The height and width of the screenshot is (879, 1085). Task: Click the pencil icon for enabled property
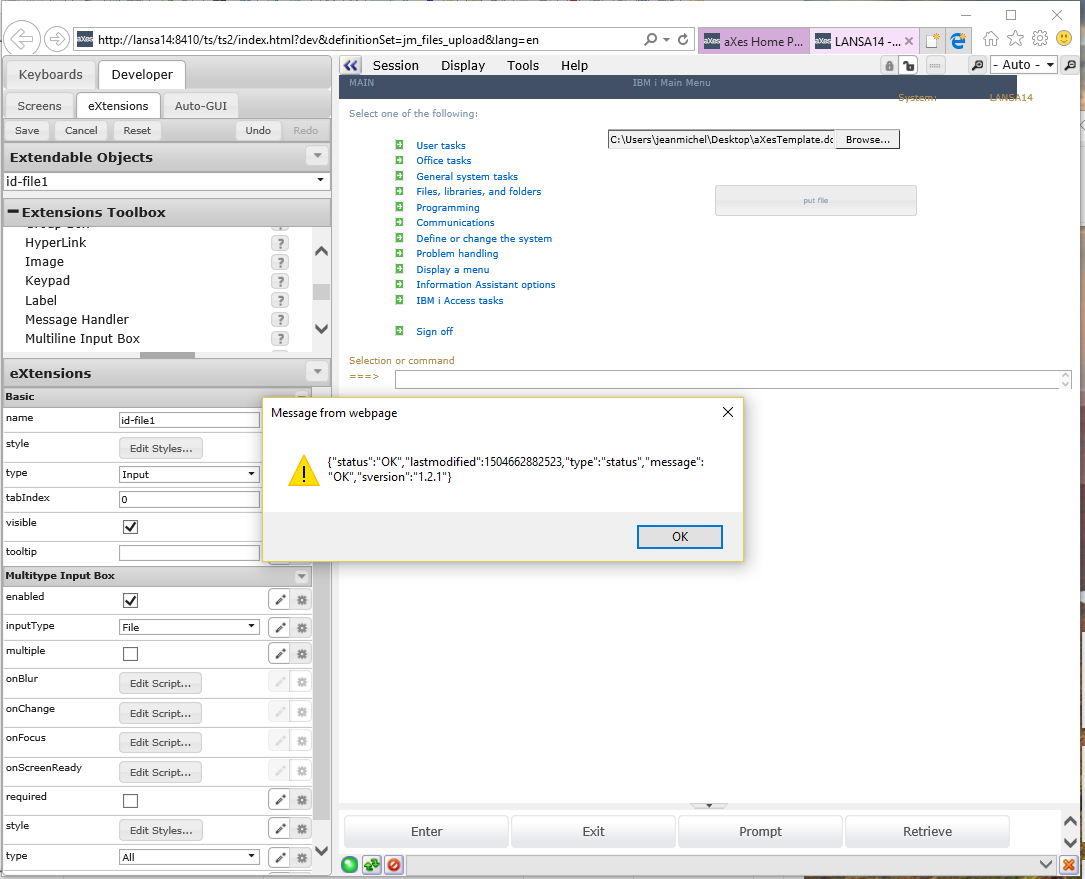(280, 600)
